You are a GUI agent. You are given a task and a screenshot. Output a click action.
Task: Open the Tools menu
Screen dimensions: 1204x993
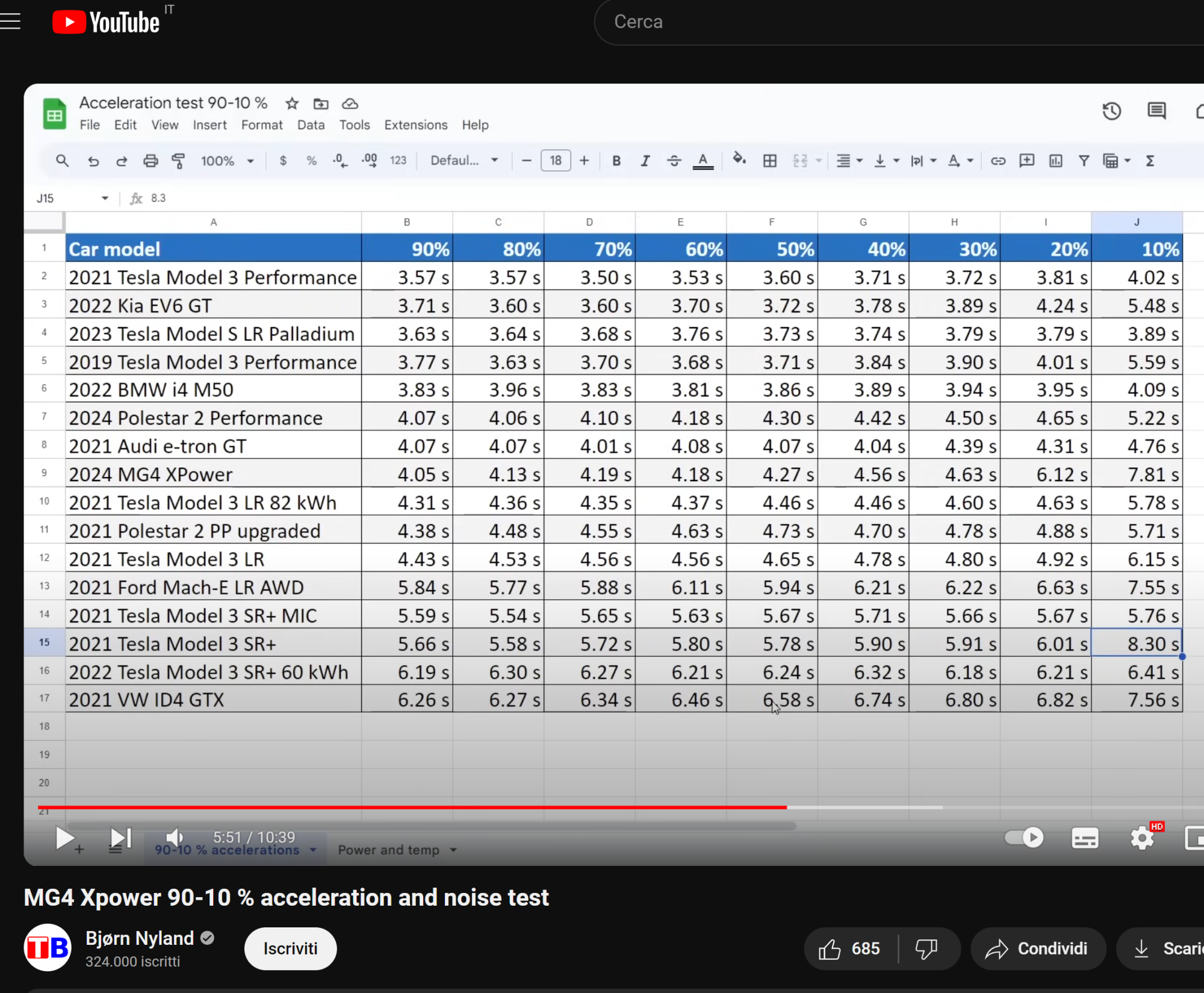point(354,125)
